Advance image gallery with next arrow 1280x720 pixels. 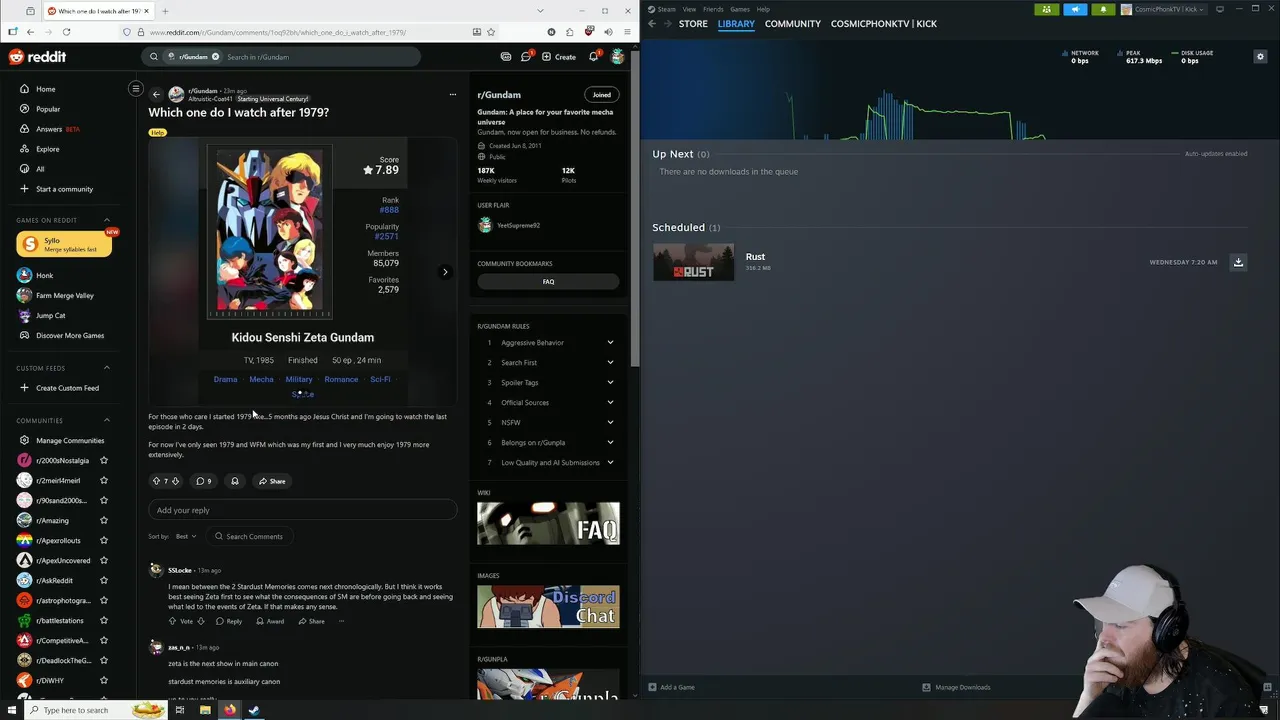445,272
